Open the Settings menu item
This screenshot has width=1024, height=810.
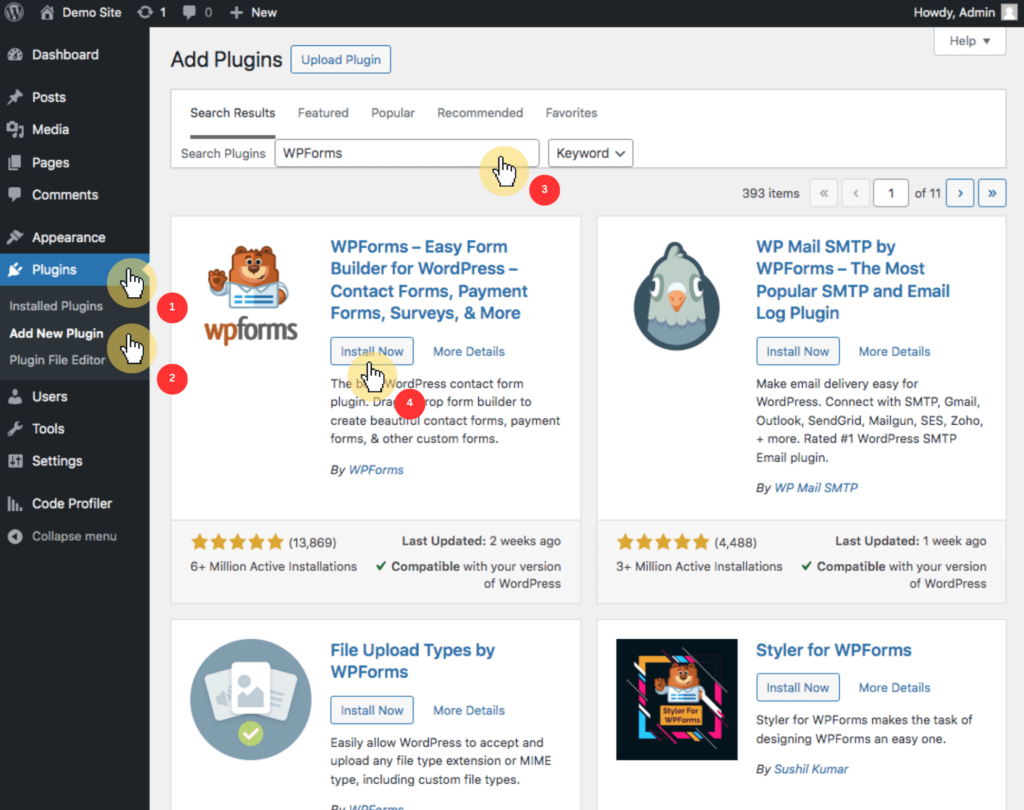[57, 461]
